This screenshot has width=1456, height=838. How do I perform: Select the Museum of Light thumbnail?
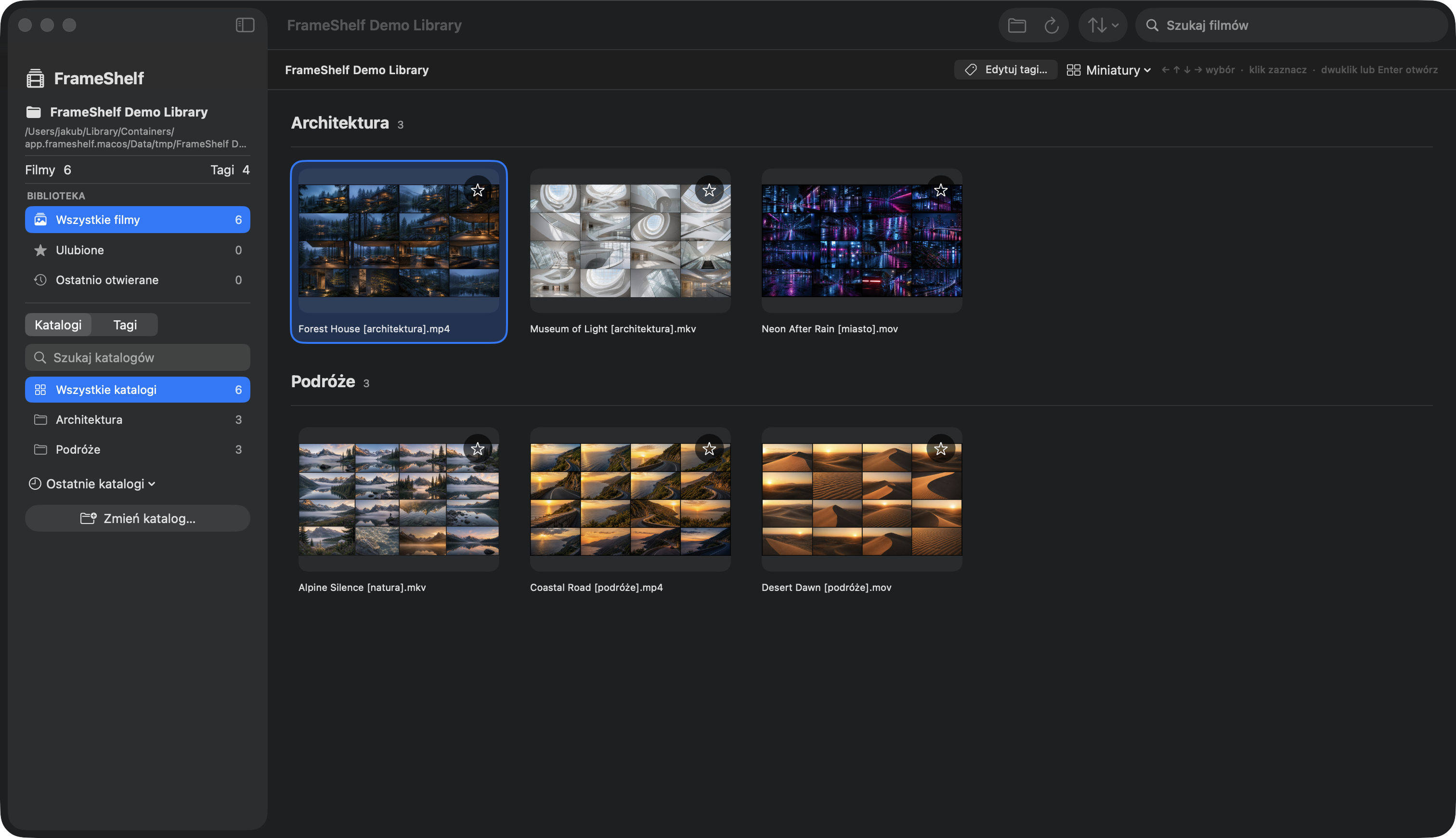coord(630,241)
